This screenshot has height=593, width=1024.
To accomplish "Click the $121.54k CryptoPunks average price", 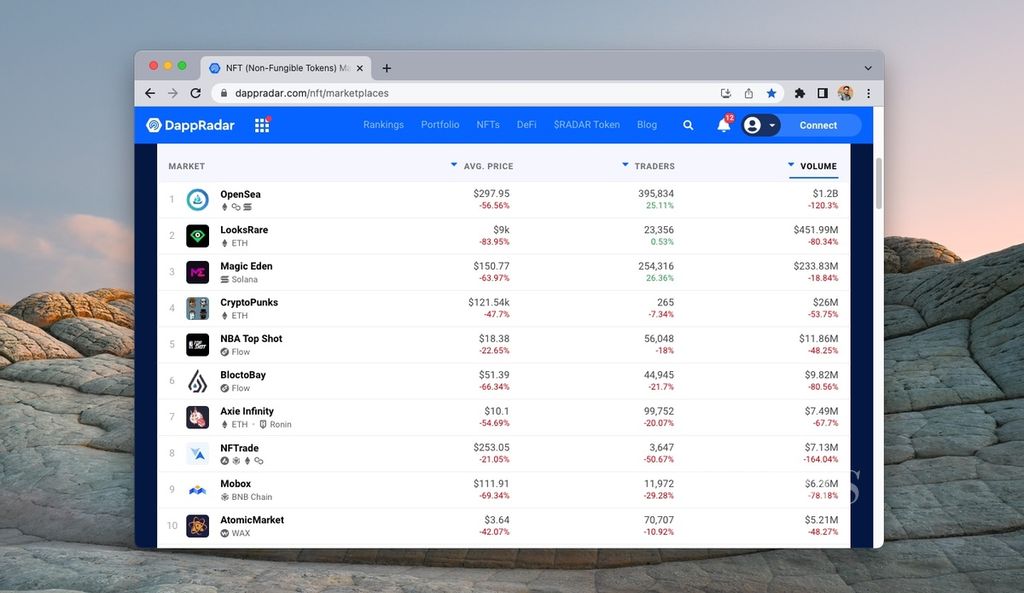I will point(488,302).
